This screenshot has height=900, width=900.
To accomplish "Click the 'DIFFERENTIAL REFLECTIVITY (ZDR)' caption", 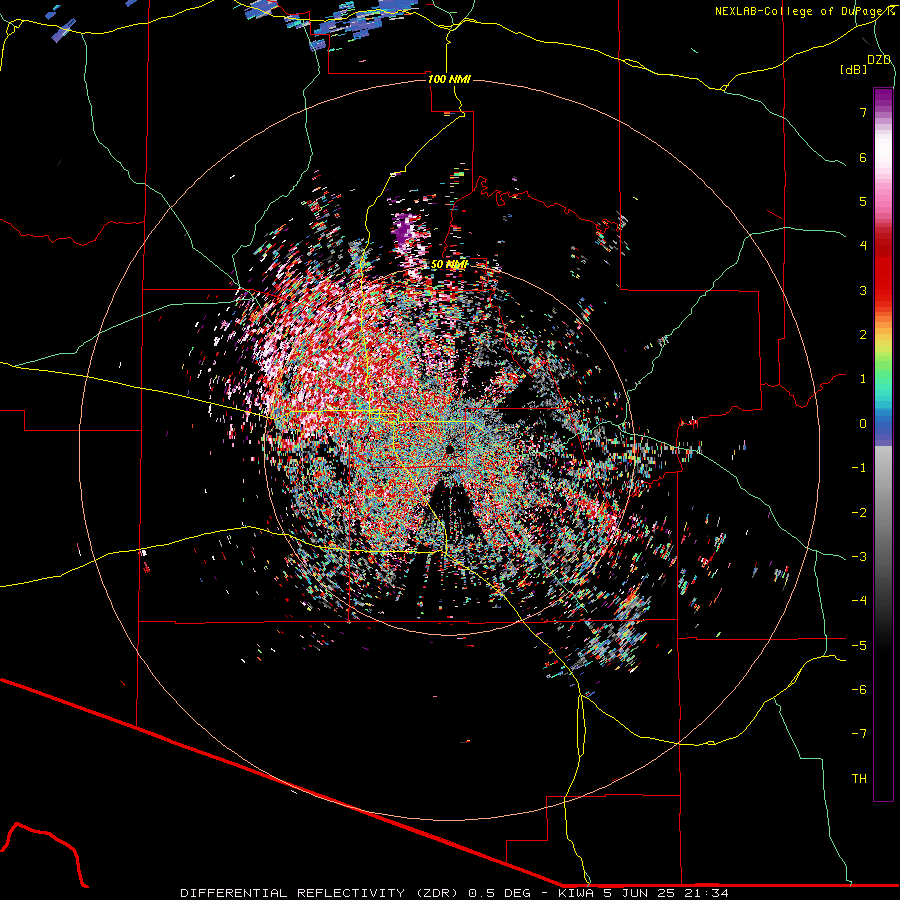I will [319, 893].
